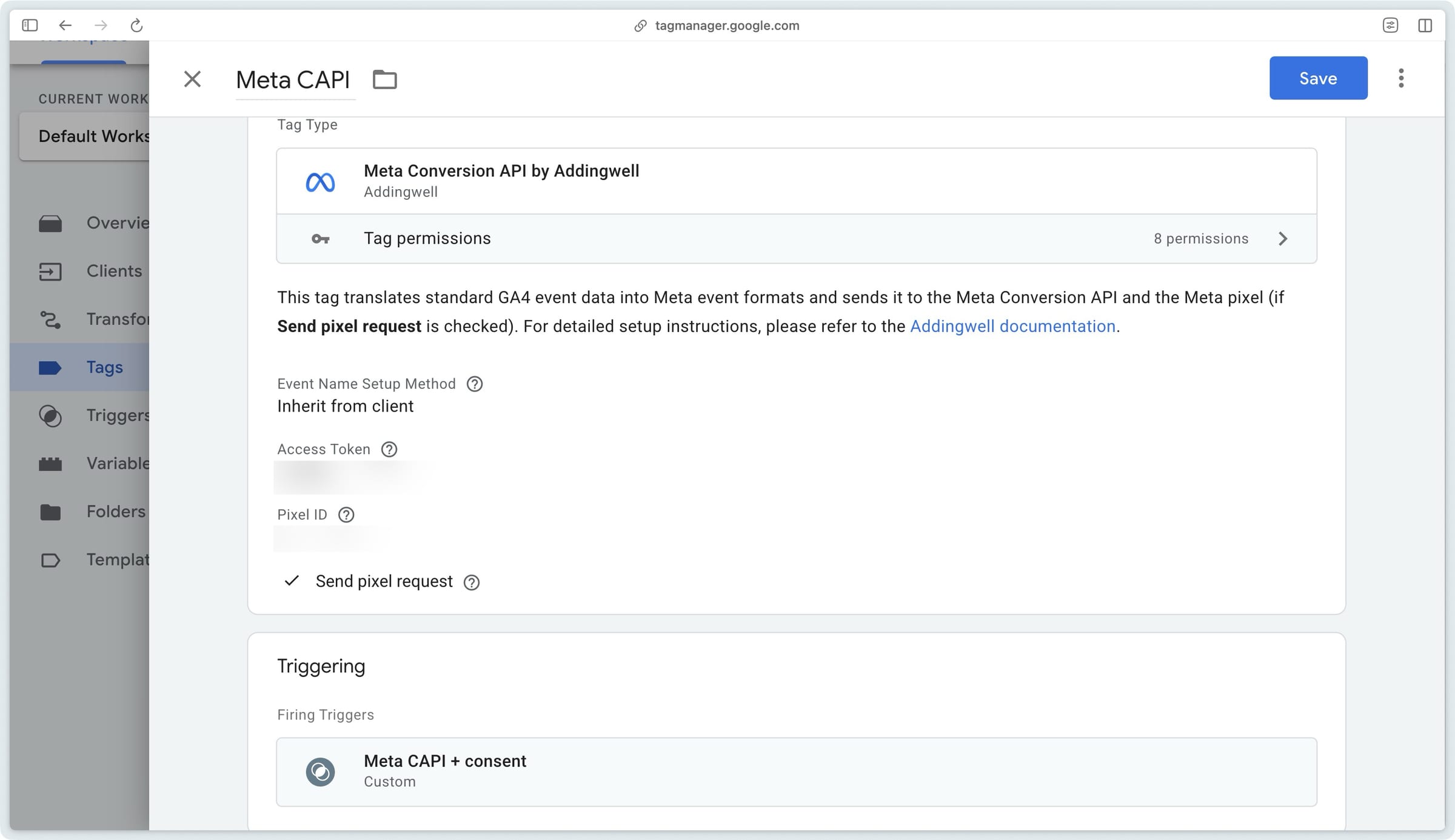Open the browser split view icon
1455x840 pixels.
click(x=1425, y=25)
